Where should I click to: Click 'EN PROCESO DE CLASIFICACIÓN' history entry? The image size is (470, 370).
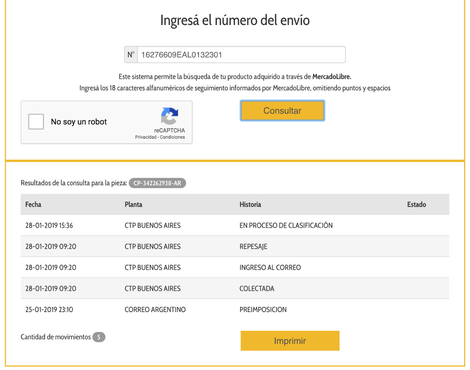[x=286, y=225]
